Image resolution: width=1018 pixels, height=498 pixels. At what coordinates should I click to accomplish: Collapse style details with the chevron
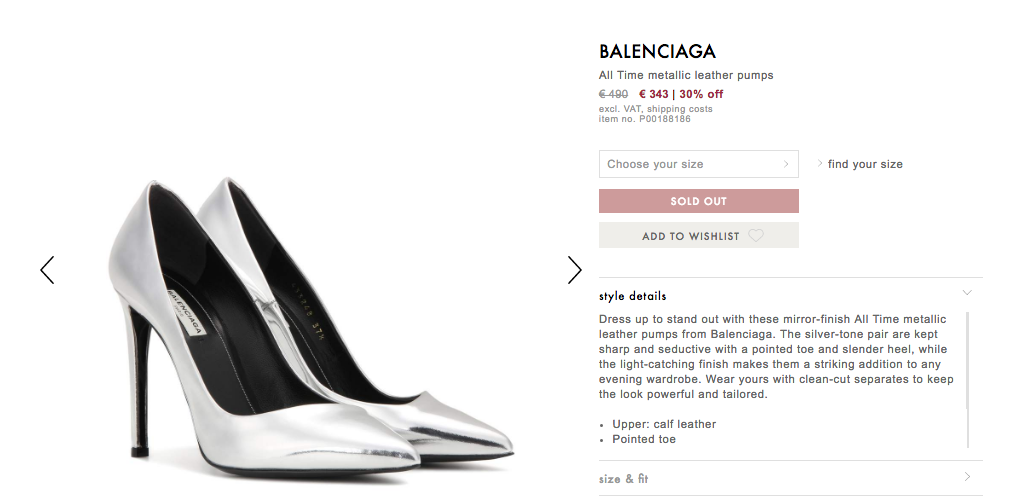[967, 293]
